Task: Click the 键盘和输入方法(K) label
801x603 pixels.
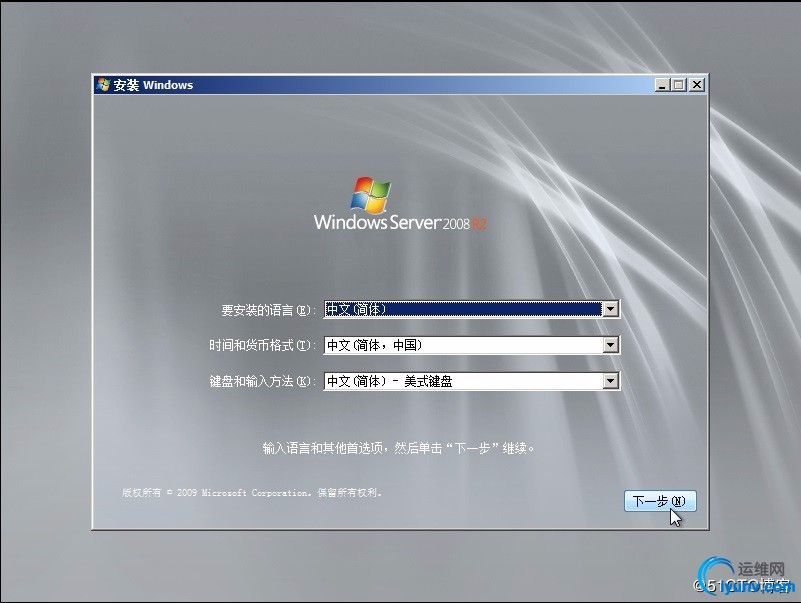Action: point(263,381)
